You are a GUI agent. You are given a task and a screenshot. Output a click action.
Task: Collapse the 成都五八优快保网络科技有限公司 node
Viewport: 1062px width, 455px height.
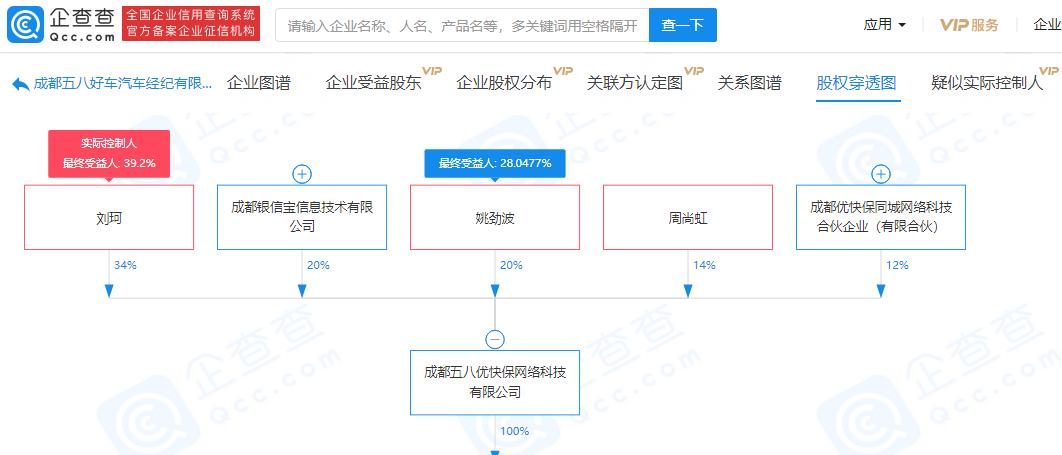point(495,339)
